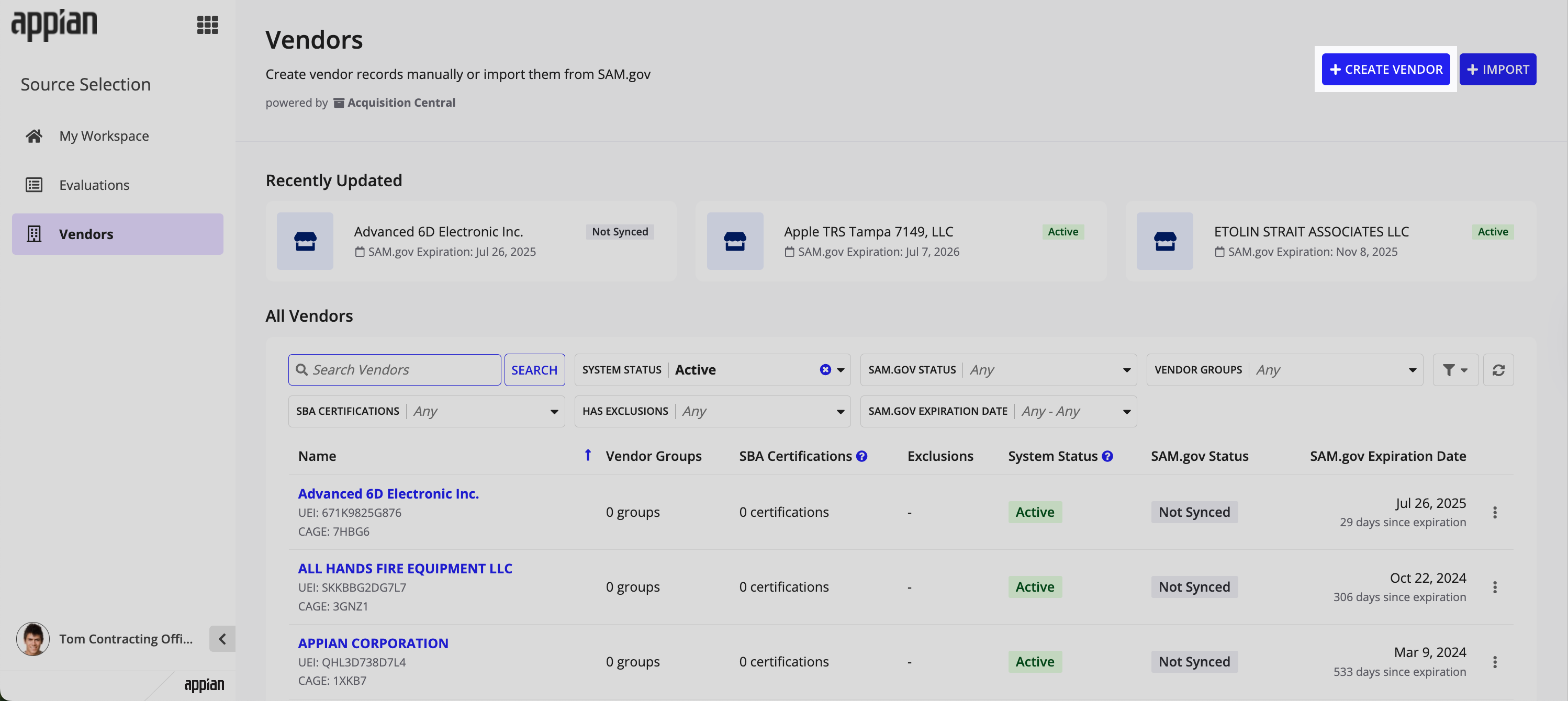
Task: Open the filter funnel menu
Action: click(1455, 369)
